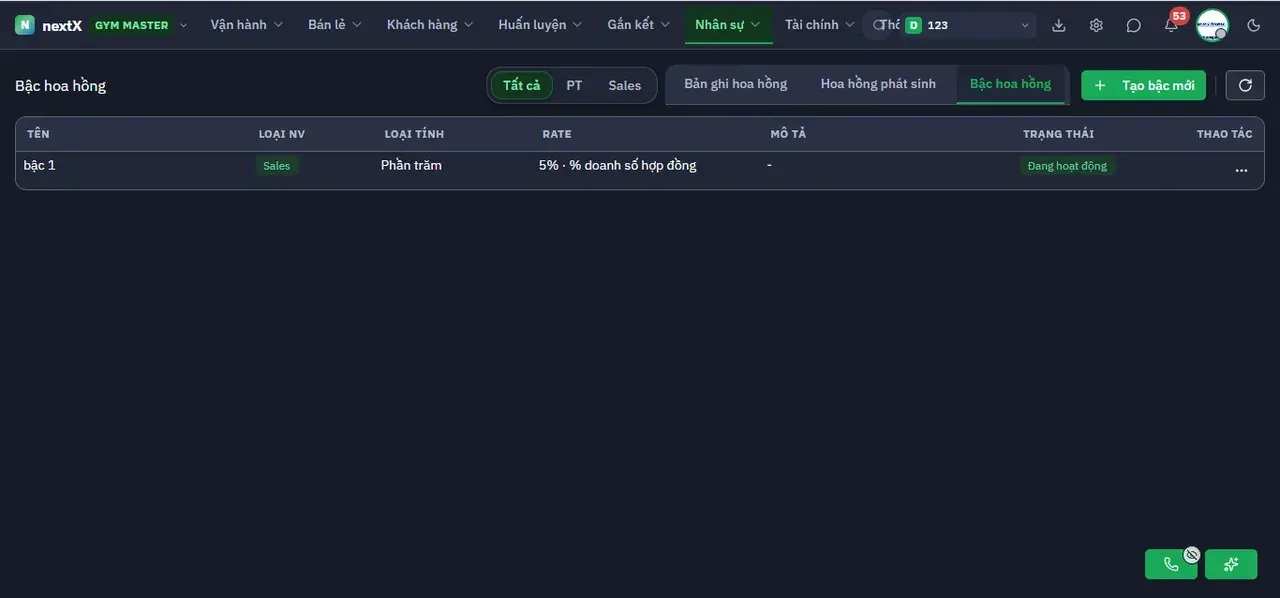Toggle dark mode moon icon
The image size is (1280, 598).
[x=1253, y=25]
